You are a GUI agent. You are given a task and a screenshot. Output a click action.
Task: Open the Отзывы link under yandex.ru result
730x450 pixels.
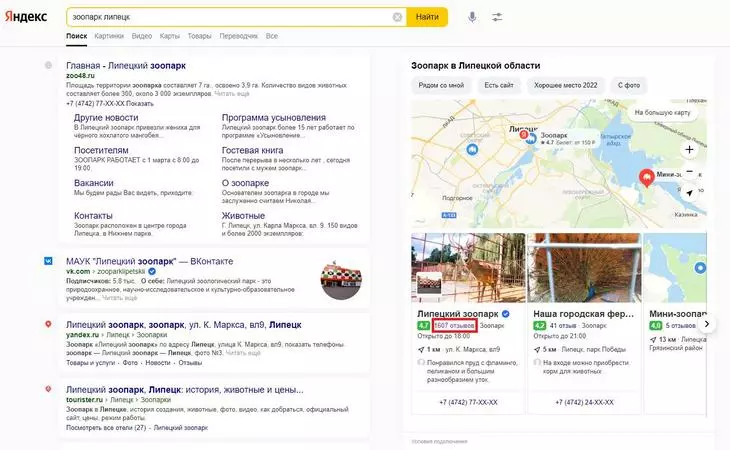tap(190, 363)
